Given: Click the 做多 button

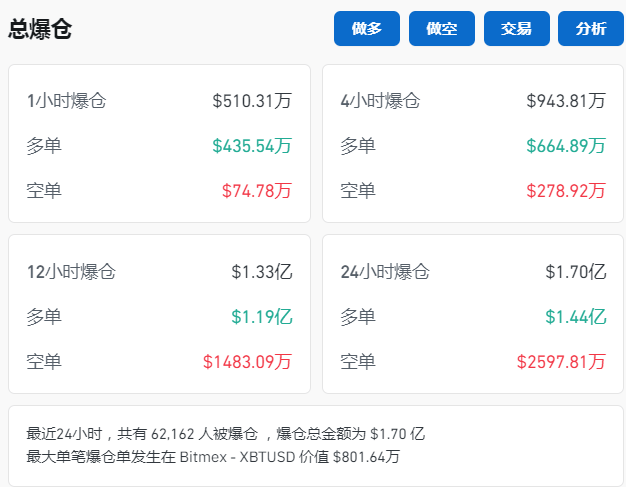Looking at the screenshot, I should pyautogui.click(x=367, y=29).
